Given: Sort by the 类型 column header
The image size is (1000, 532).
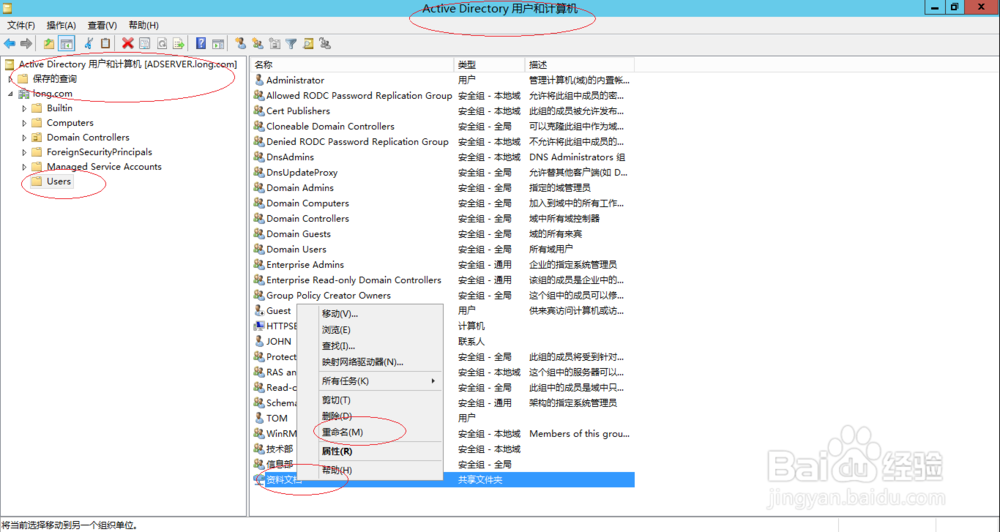Looking at the screenshot, I should pyautogui.click(x=489, y=64).
